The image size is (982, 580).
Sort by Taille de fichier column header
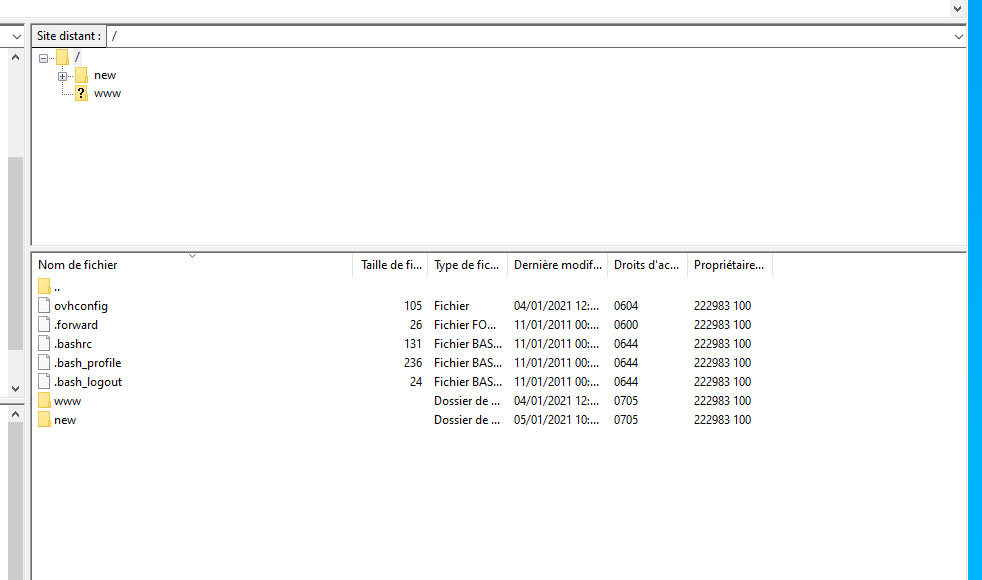pos(391,265)
